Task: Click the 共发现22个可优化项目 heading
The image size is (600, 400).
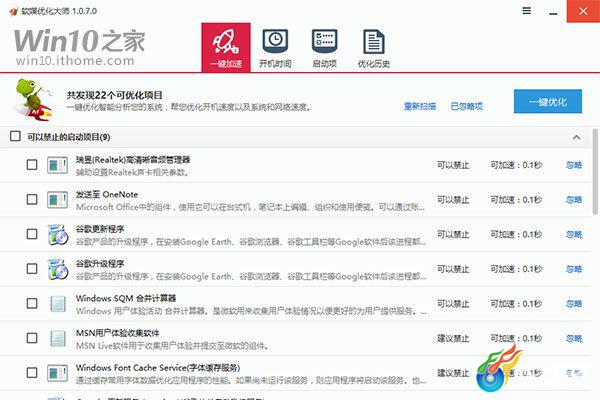Action: coord(115,95)
